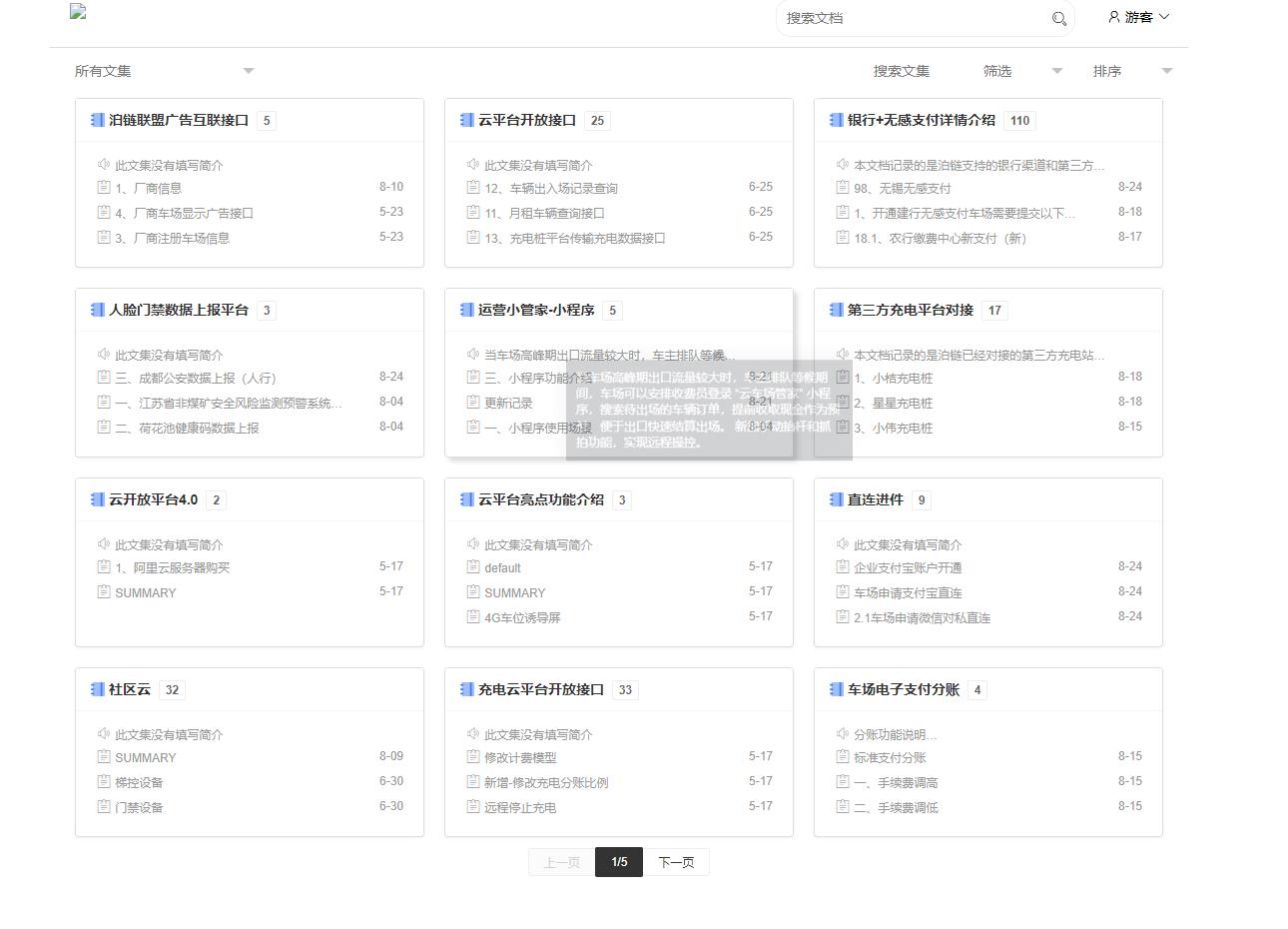Click the 1/5 page indicator
Viewport: 1288px width, 929px height.
[618, 861]
